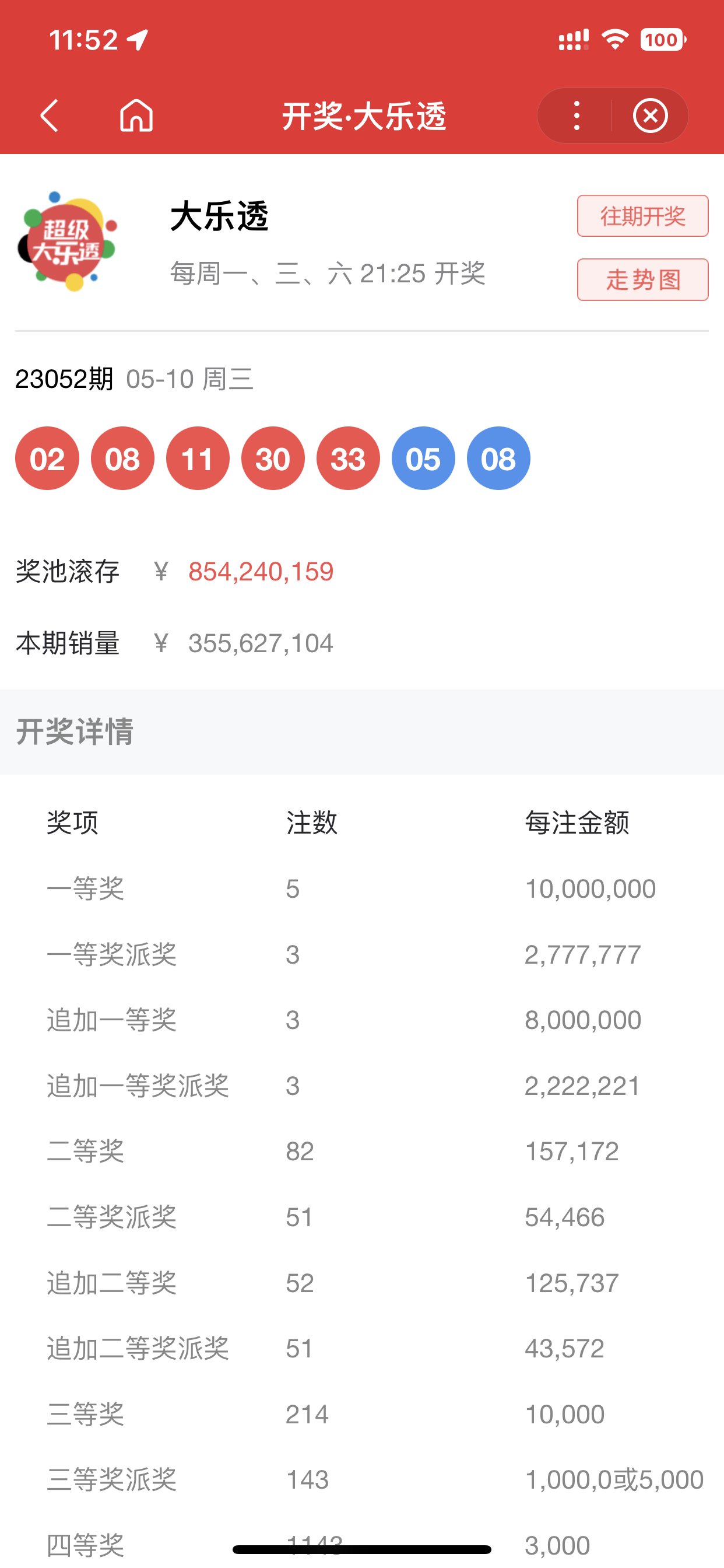Screen dimensions: 724x1568
Task: Tap red ball 33
Action: tap(348, 459)
